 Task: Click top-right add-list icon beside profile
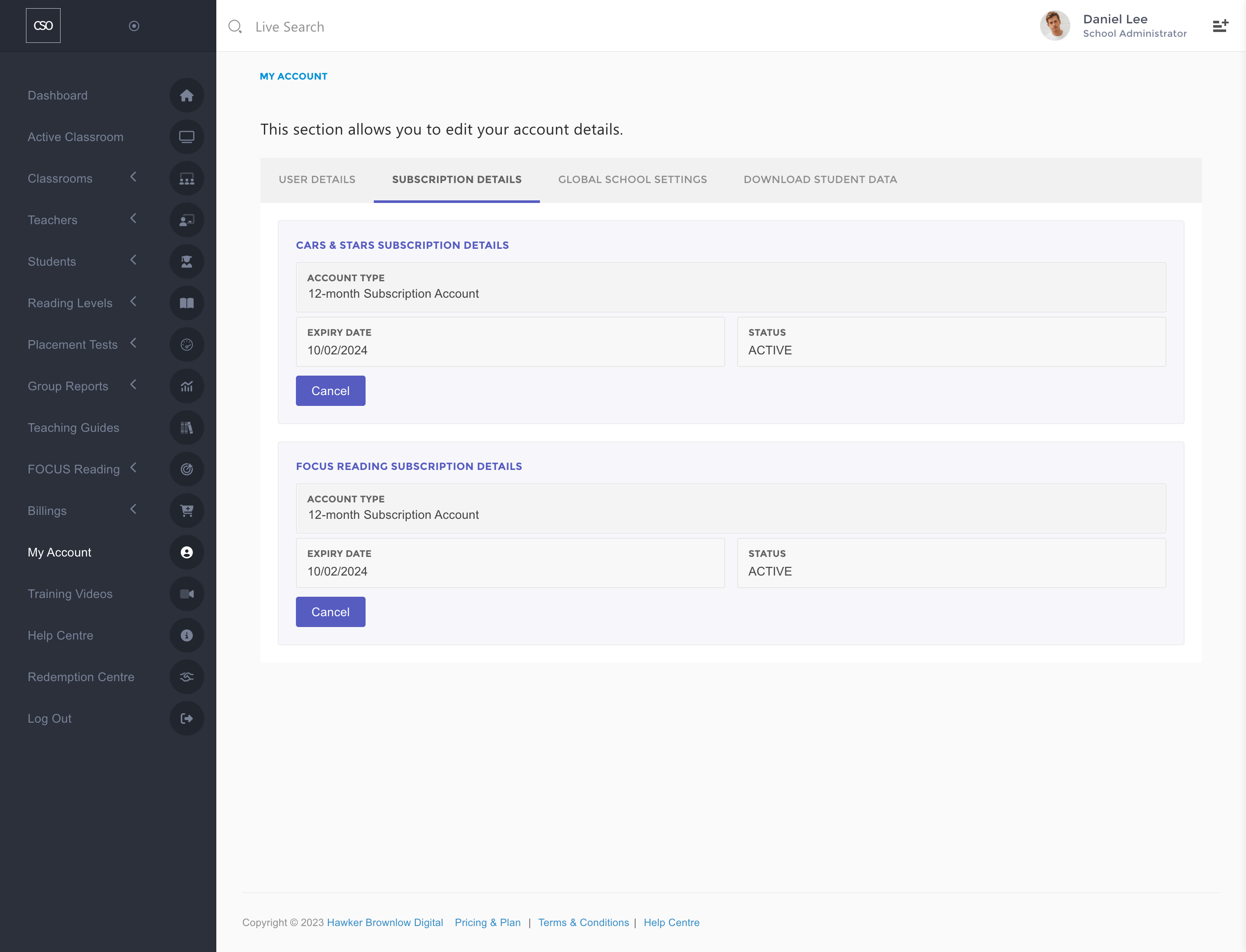1220,26
